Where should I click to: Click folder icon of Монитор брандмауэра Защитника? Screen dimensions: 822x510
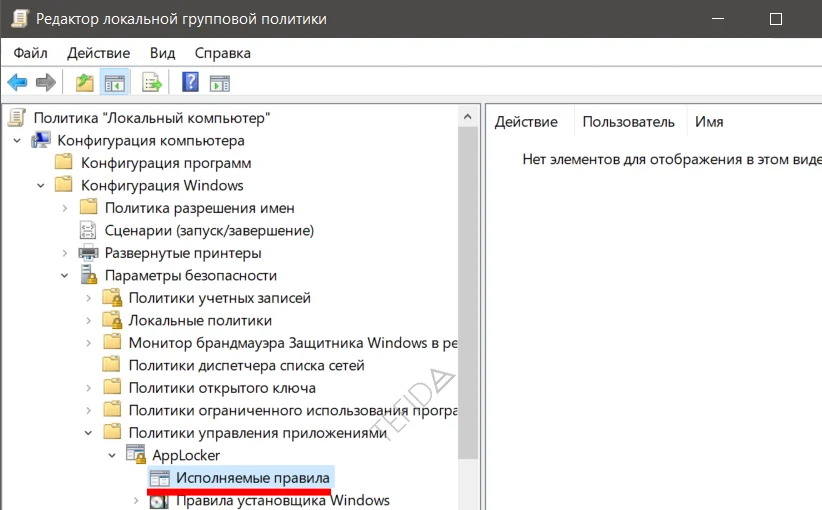112,342
